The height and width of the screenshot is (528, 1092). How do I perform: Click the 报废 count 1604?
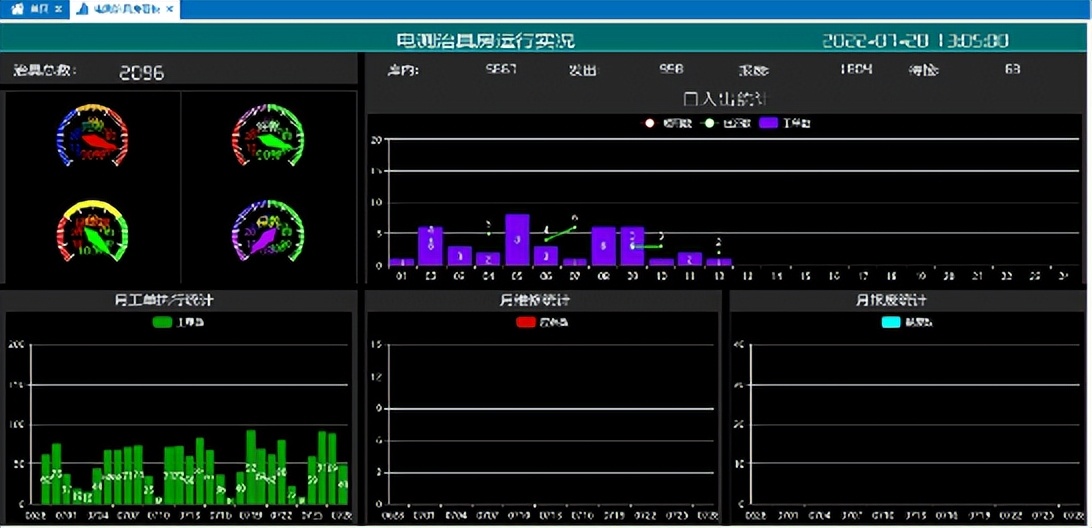tap(856, 69)
